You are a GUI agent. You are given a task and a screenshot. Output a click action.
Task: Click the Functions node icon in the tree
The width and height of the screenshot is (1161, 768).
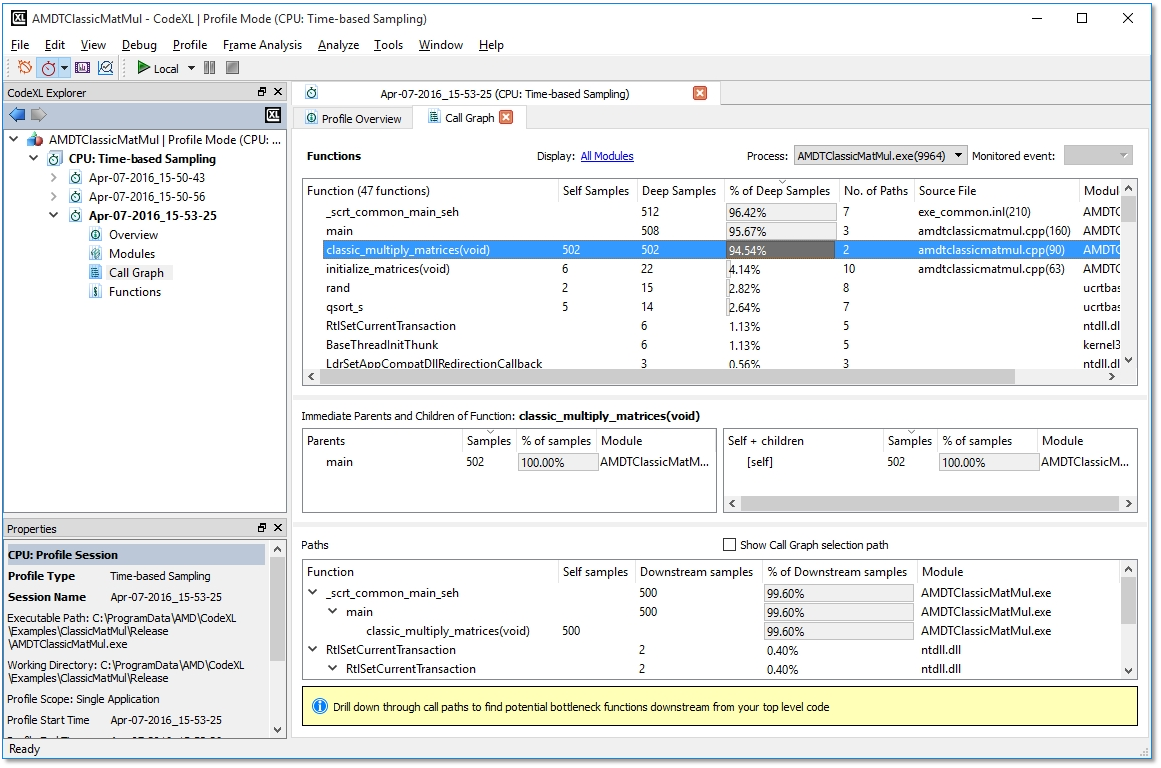pyautogui.click(x=96, y=292)
